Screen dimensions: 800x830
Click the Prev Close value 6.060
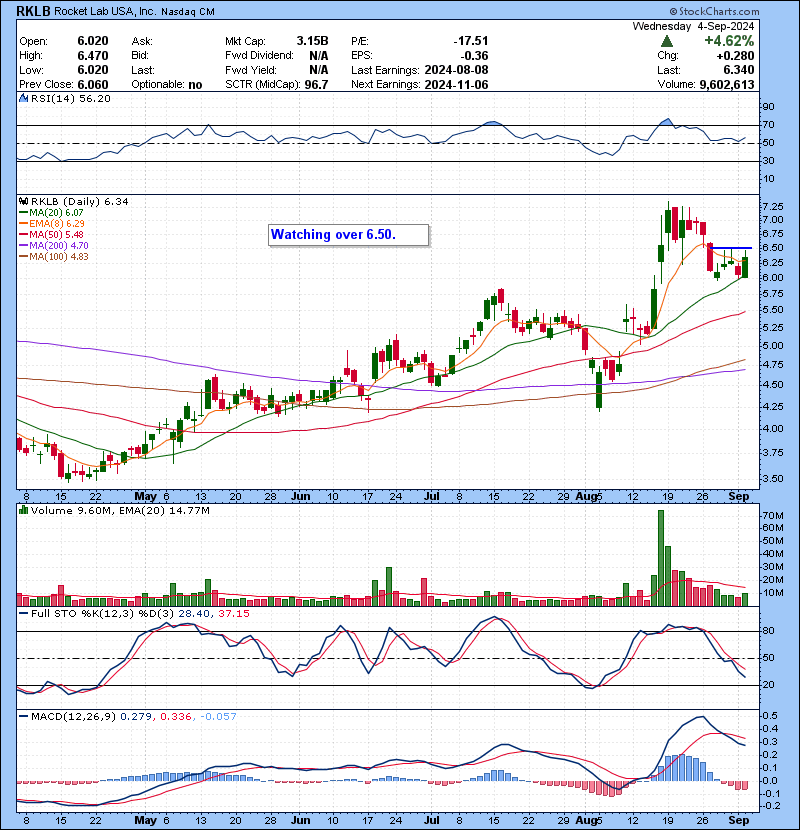tap(93, 85)
